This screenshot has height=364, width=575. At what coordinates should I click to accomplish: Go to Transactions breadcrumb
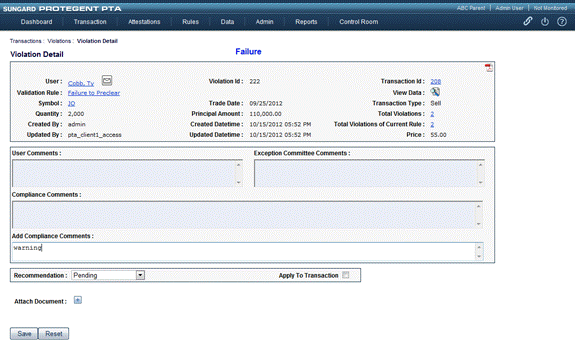(x=26, y=41)
